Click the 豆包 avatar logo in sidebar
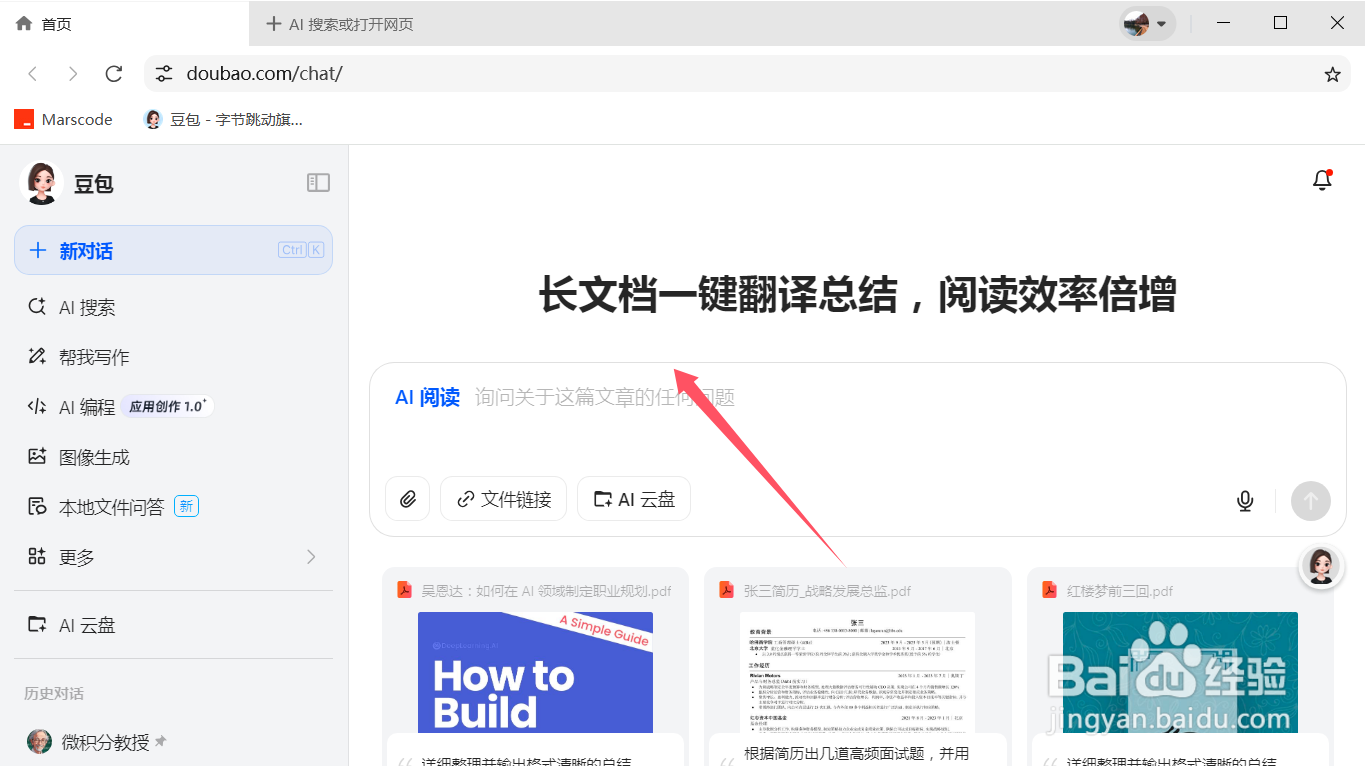Viewport: 1365px width, 766px height. point(41,183)
